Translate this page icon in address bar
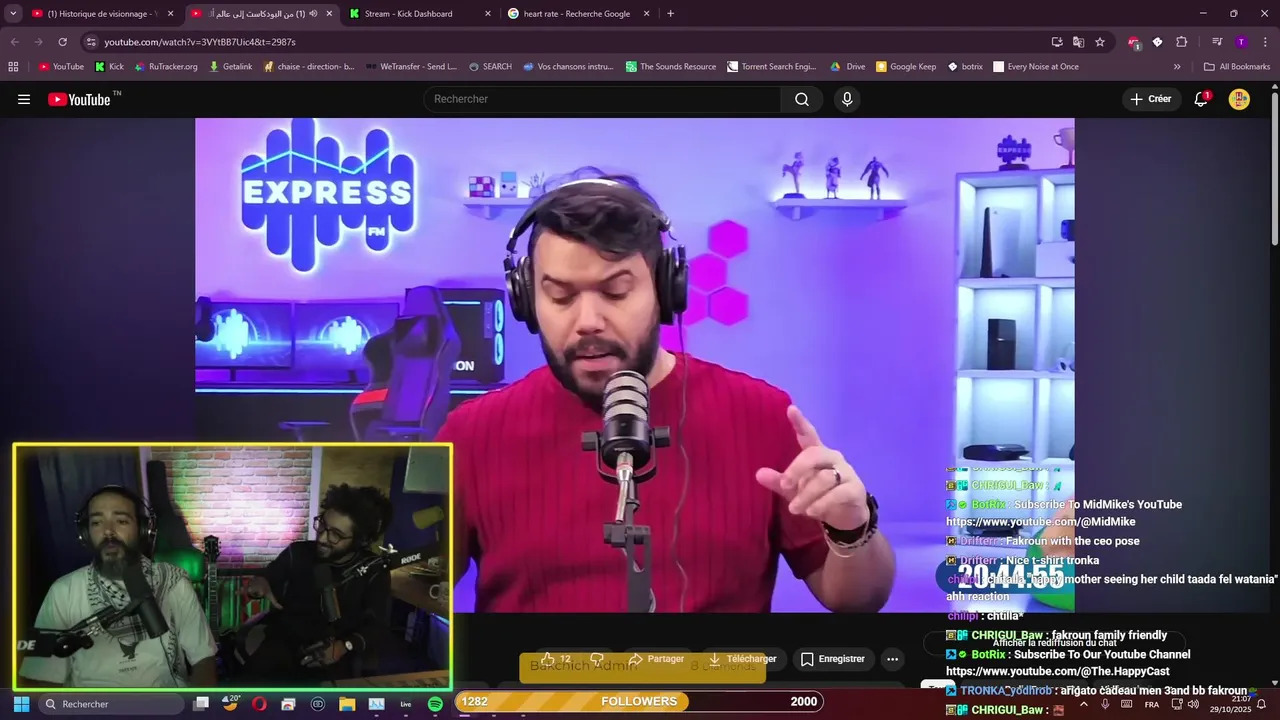This screenshot has height=720, width=1280. (1078, 42)
